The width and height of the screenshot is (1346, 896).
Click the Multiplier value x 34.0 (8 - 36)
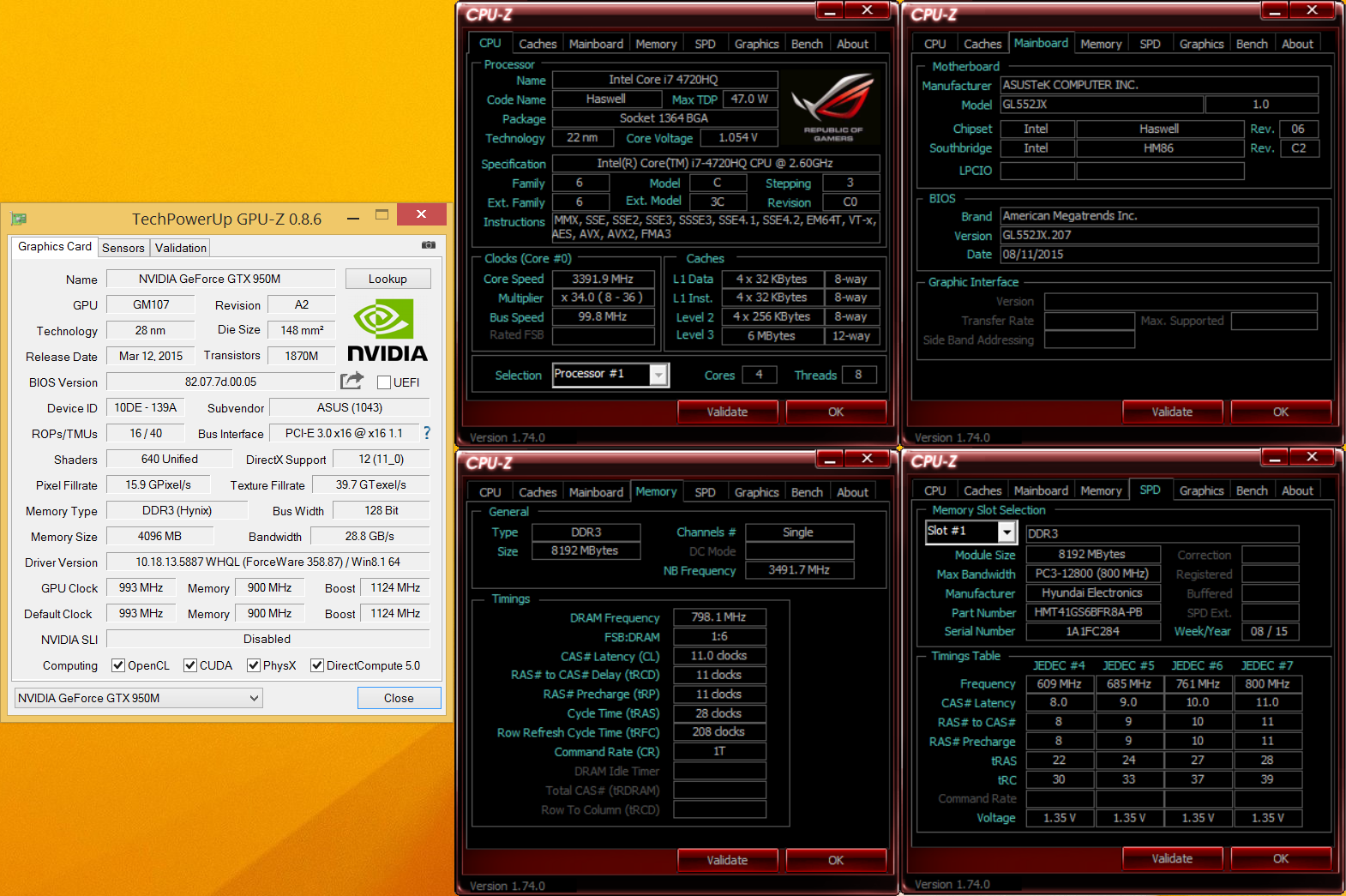pos(603,298)
